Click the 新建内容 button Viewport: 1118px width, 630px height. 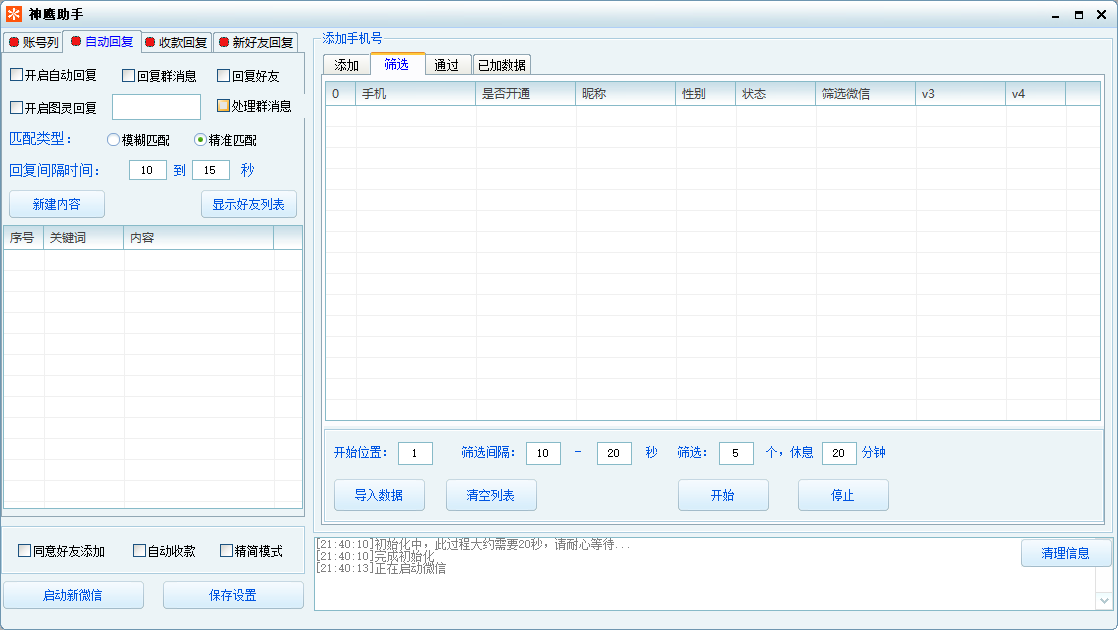point(57,204)
